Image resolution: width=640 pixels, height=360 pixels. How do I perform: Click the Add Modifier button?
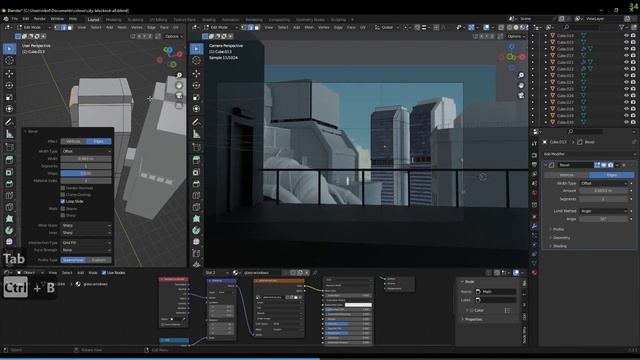589,154
